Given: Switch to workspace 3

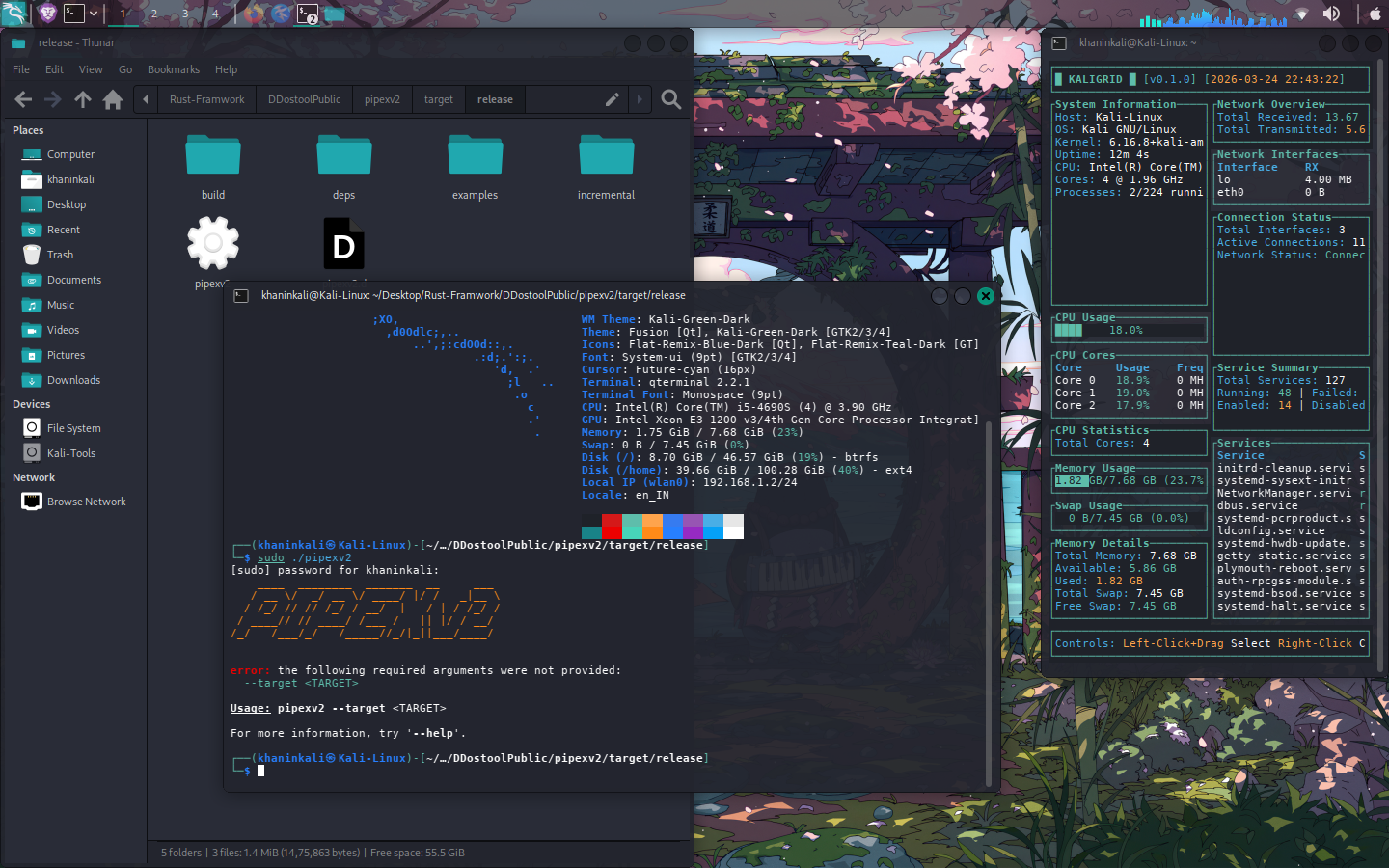Looking at the screenshot, I should (x=184, y=14).
